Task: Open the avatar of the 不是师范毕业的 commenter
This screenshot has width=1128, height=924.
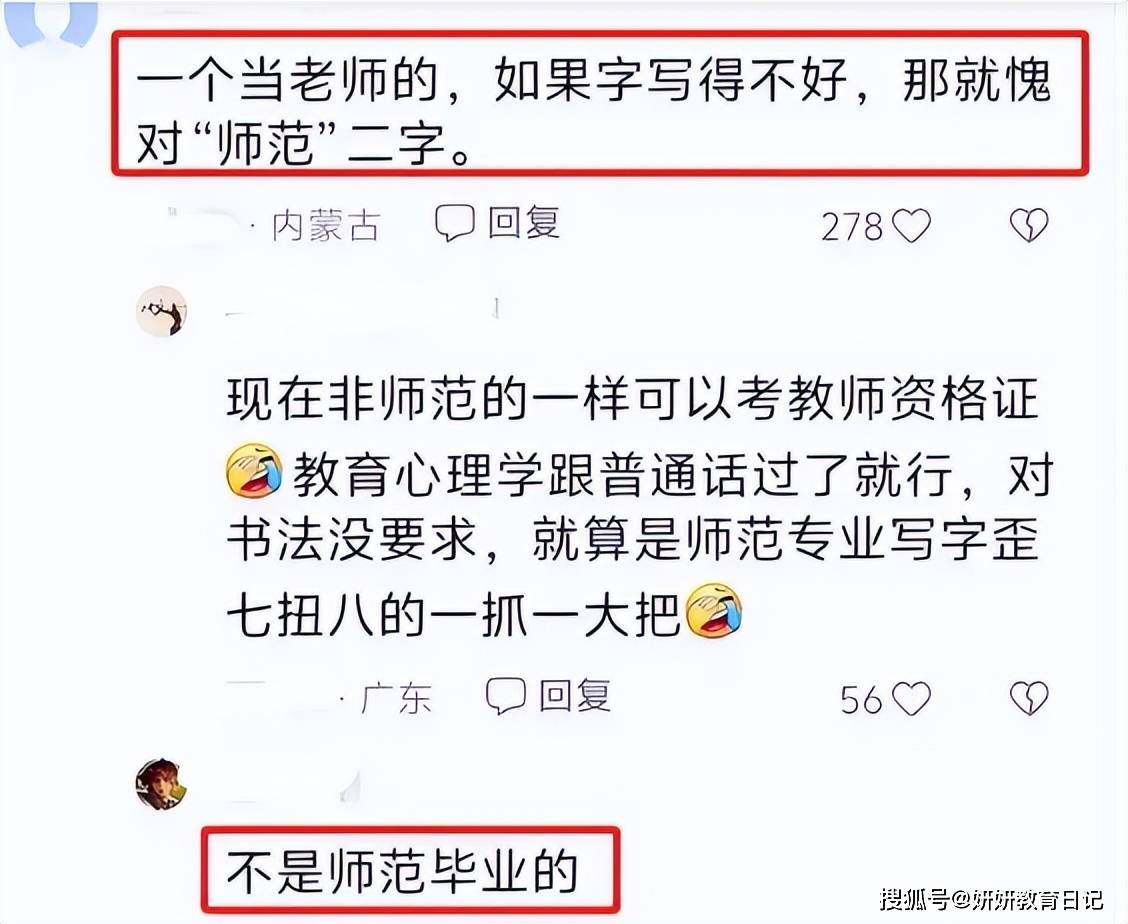Action: tap(162, 784)
